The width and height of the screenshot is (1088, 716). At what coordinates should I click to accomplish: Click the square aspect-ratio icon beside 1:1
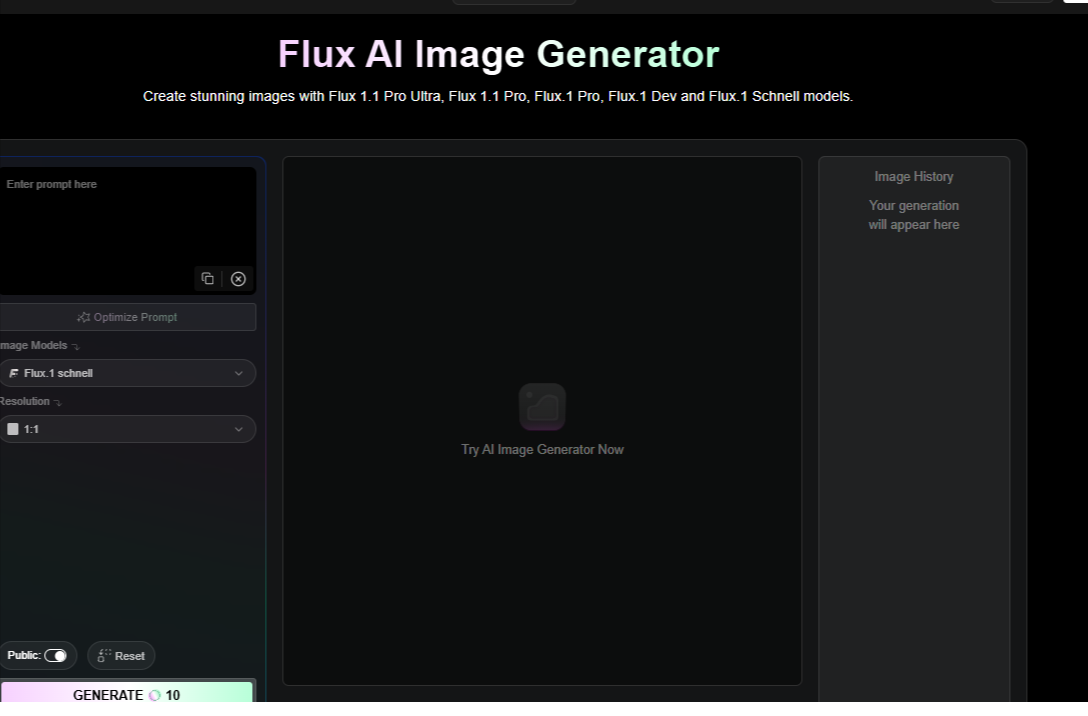pyautogui.click(x=13, y=429)
